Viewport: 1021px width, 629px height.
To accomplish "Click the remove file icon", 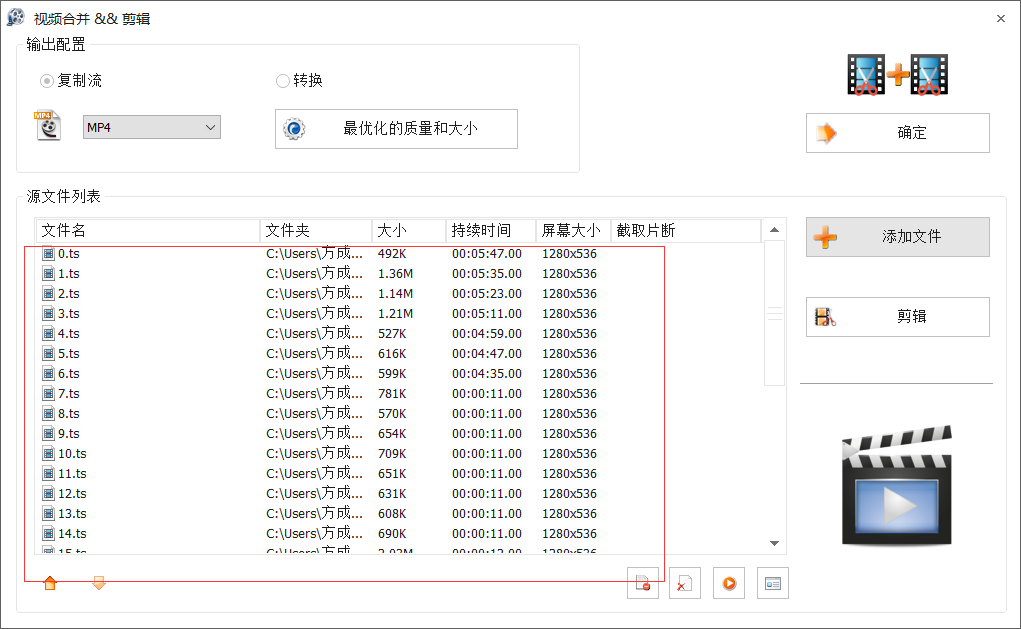I will pyautogui.click(x=643, y=583).
